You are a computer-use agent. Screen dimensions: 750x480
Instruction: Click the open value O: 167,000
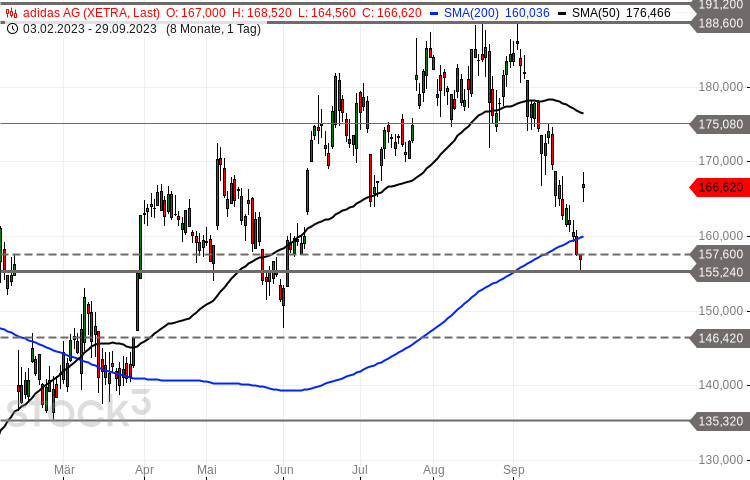[x=196, y=13]
